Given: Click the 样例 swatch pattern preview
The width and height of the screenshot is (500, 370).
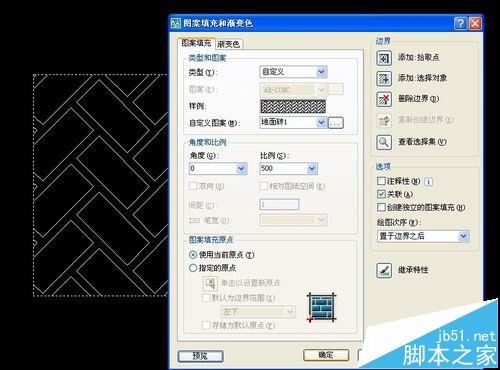Looking at the screenshot, I should tap(293, 106).
